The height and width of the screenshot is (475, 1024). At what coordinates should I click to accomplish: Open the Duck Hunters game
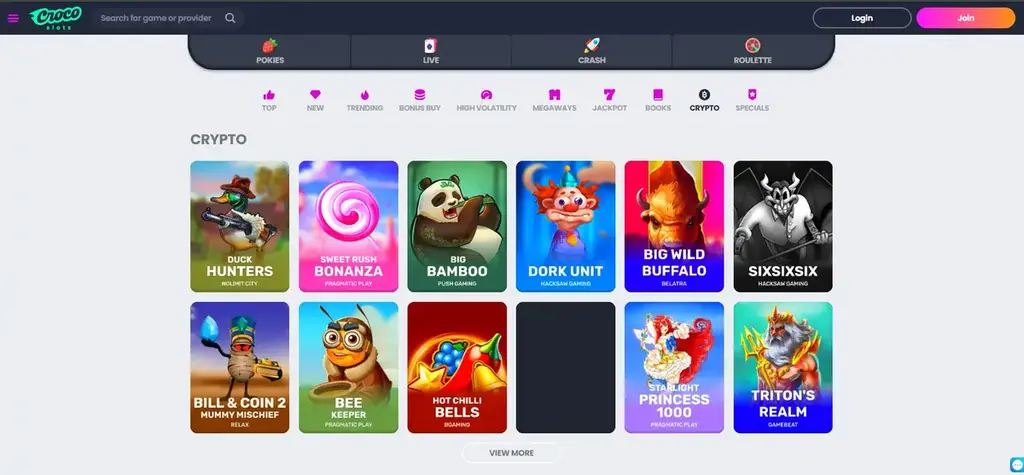coord(240,226)
